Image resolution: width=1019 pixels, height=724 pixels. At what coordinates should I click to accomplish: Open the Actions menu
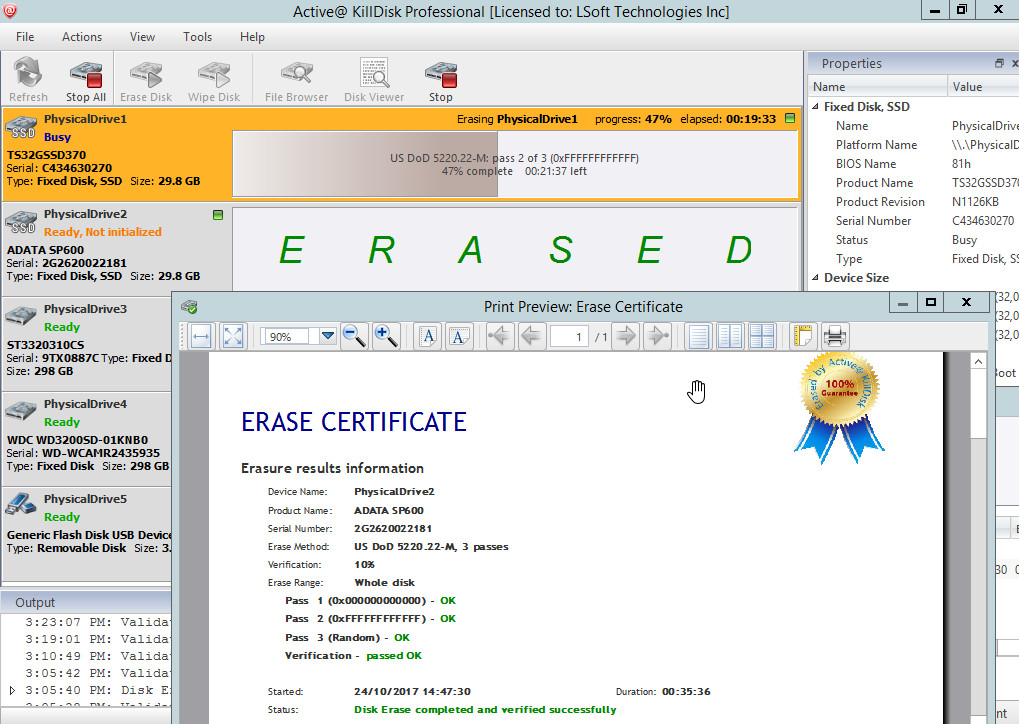(x=82, y=37)
